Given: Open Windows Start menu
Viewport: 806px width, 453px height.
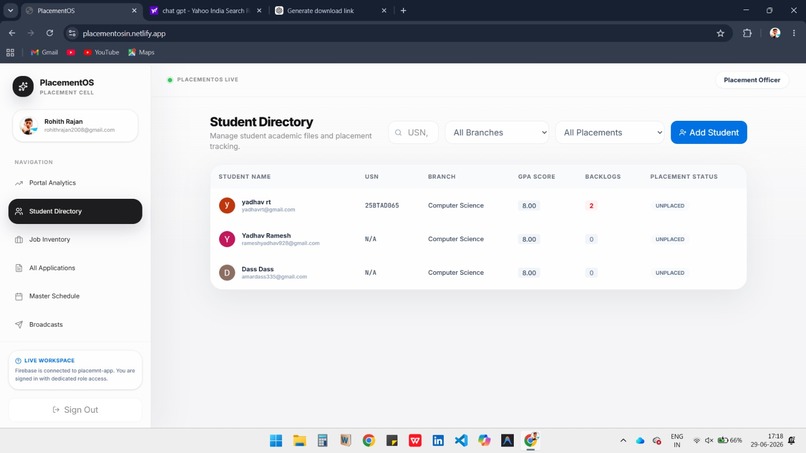Looking at the screenshot, I should [x=276, y=441].
